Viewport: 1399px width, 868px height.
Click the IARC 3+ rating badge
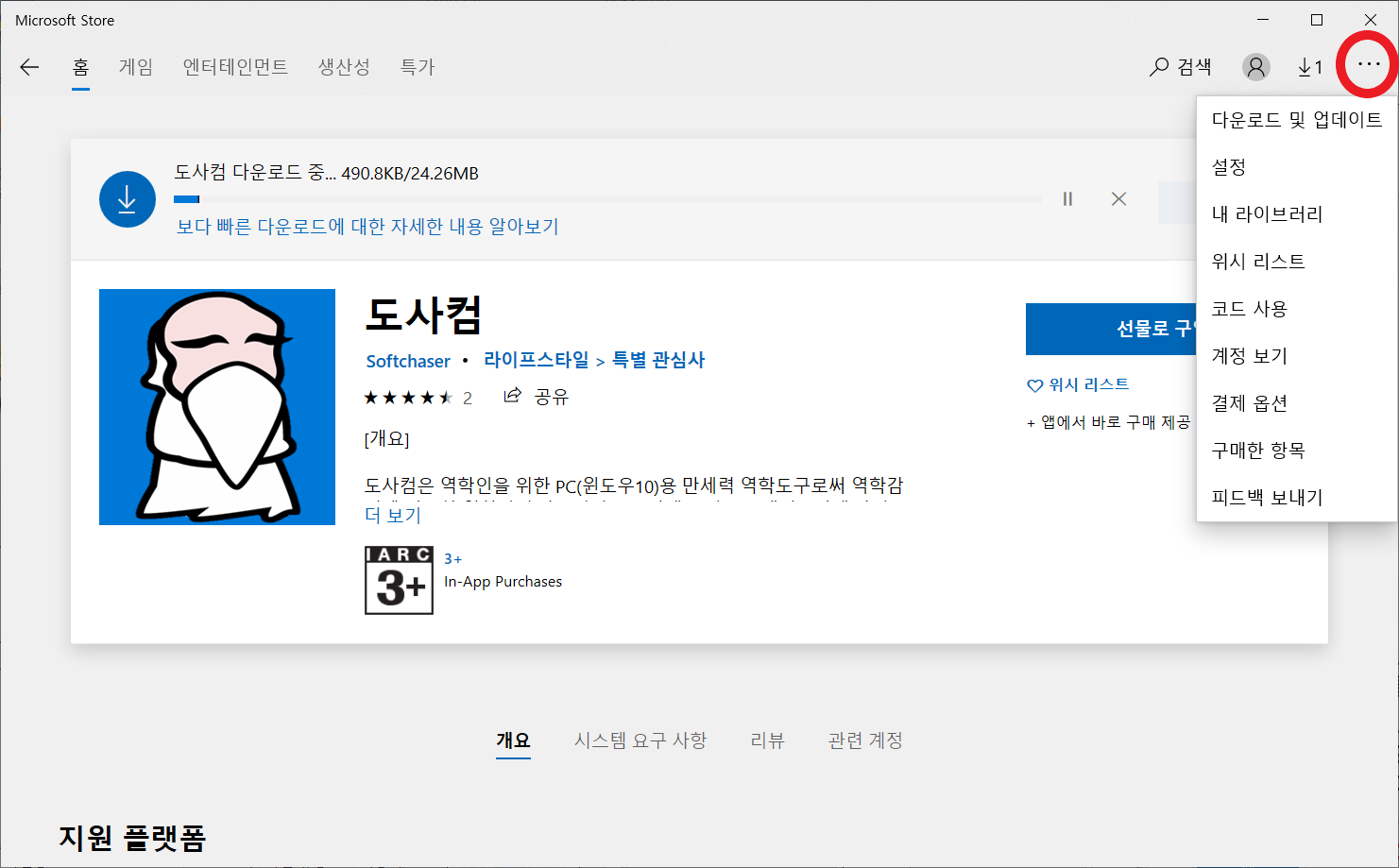click(x=399, y=580)
